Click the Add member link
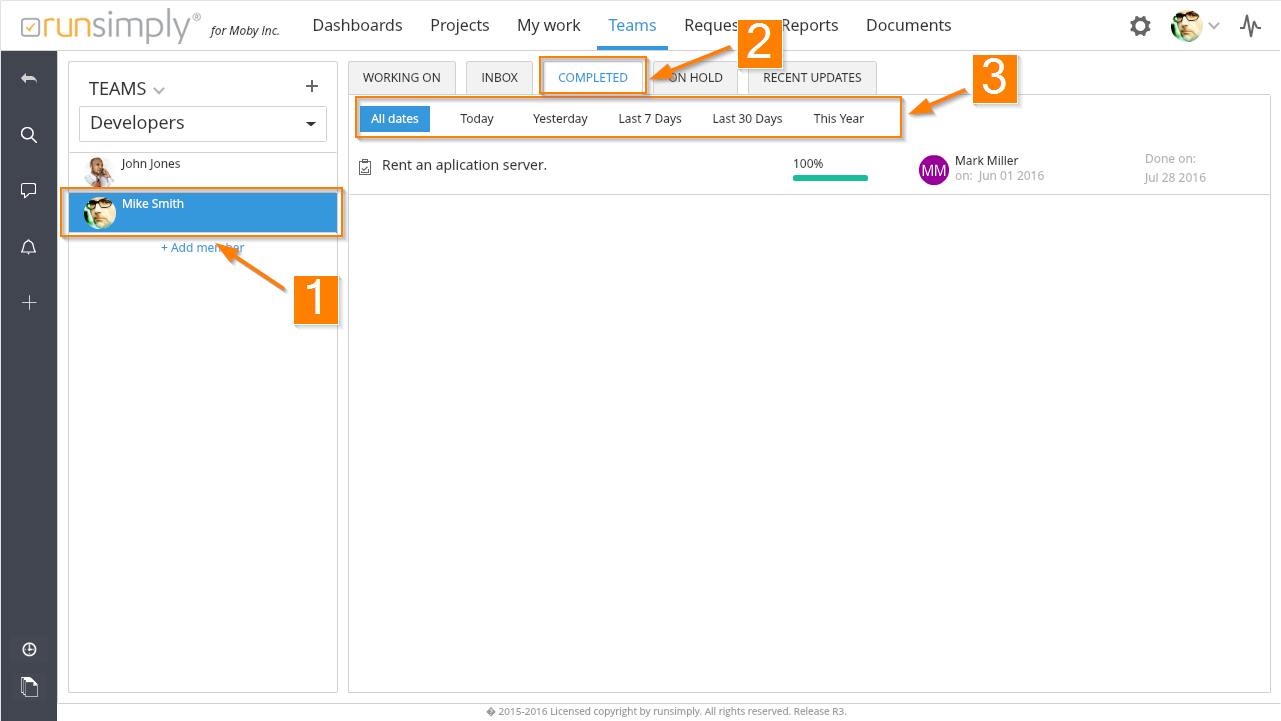Screen dimensions: 1281x721 click(202, 248)
